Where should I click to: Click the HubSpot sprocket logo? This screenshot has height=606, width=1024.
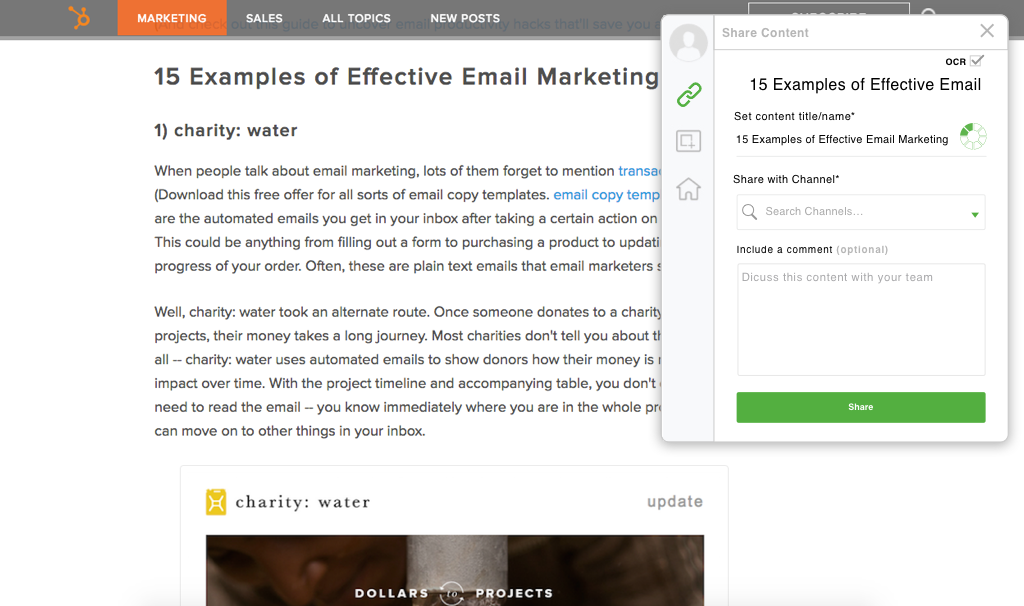point(79,17)
